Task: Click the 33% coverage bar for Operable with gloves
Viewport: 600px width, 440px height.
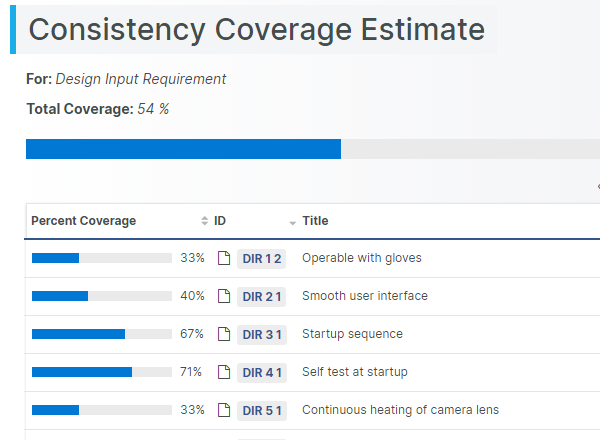Action: 101,258
